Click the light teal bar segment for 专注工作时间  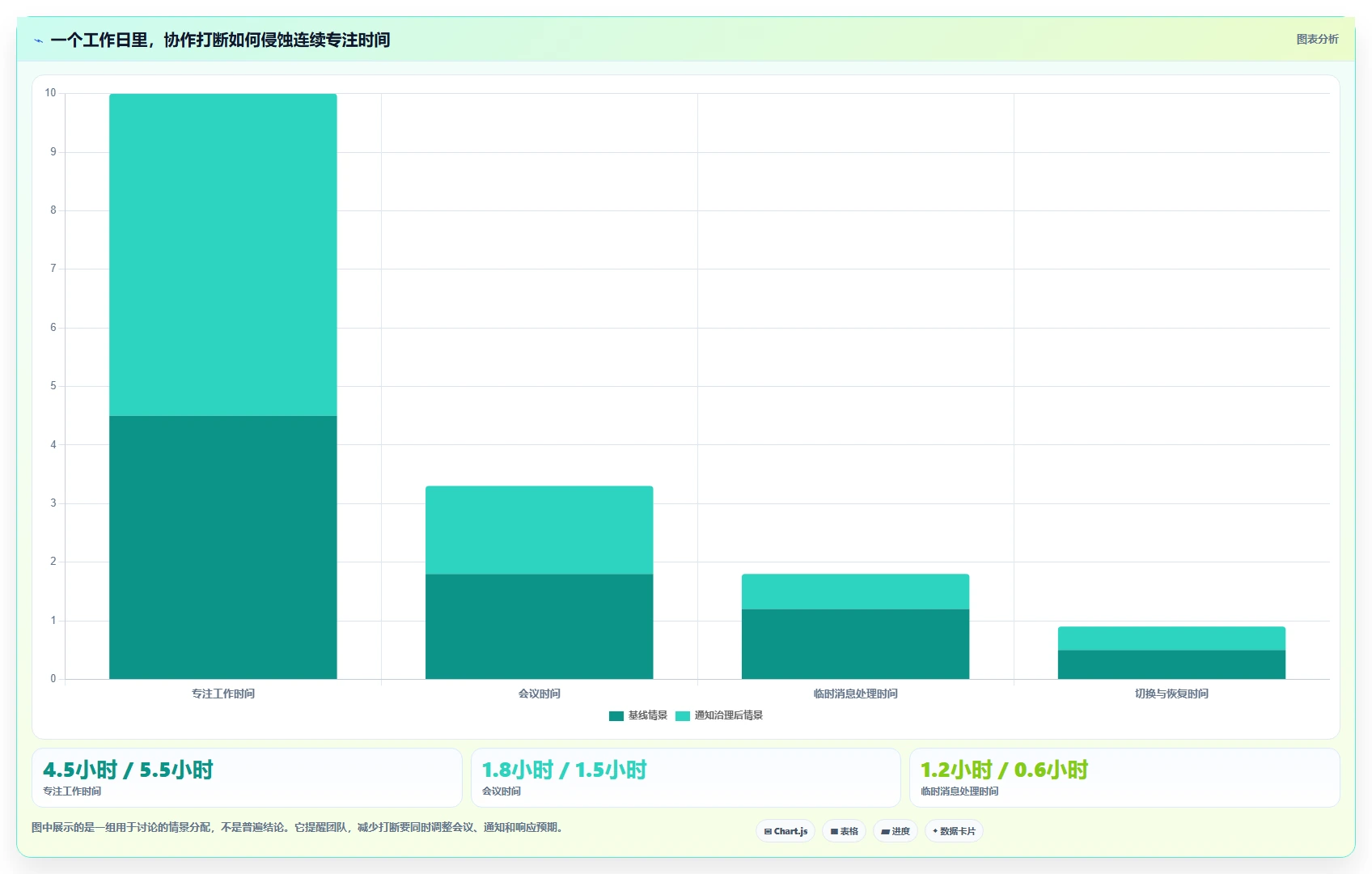223,255
